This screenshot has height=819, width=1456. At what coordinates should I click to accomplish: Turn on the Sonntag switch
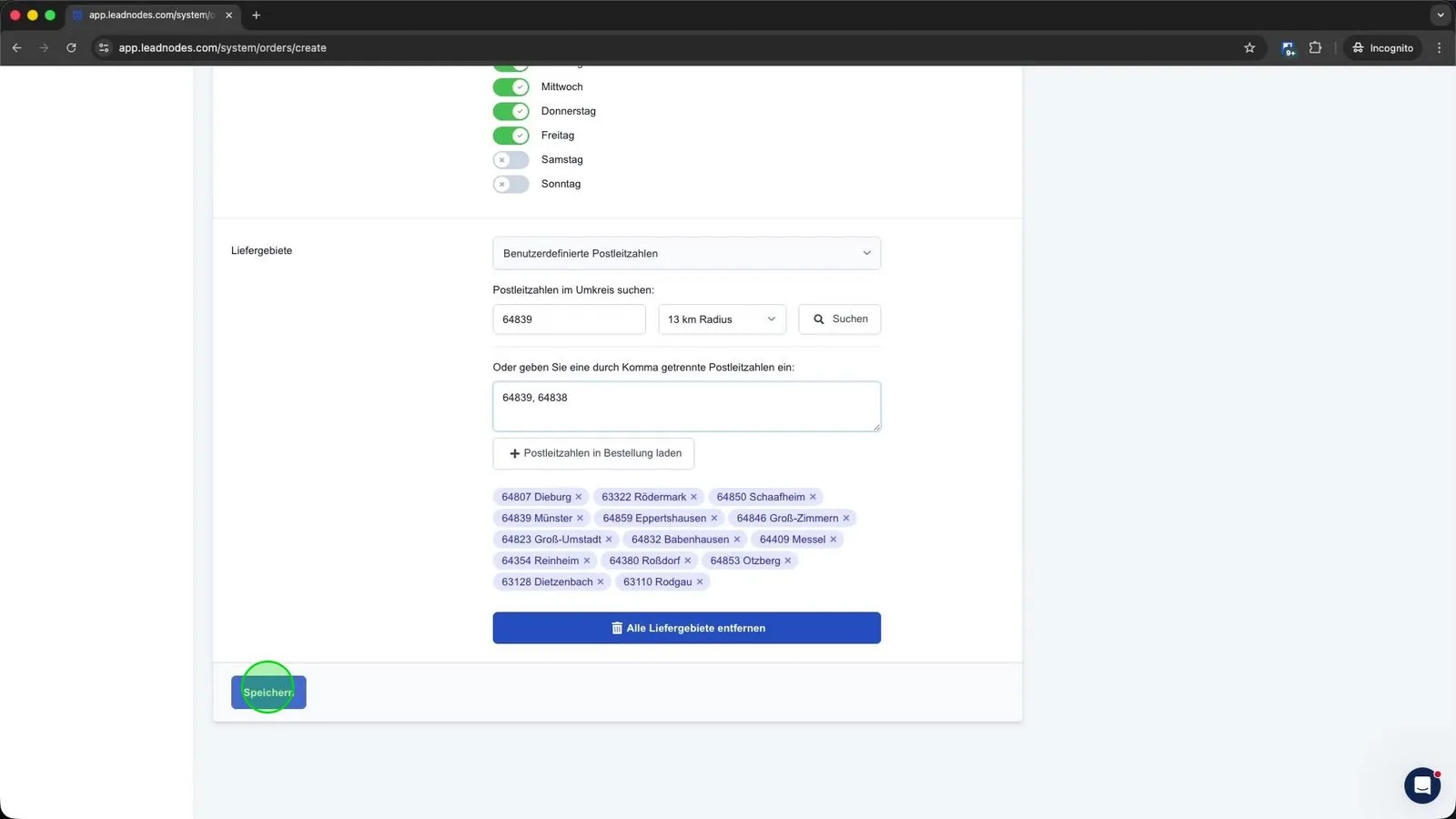point(511,184)
